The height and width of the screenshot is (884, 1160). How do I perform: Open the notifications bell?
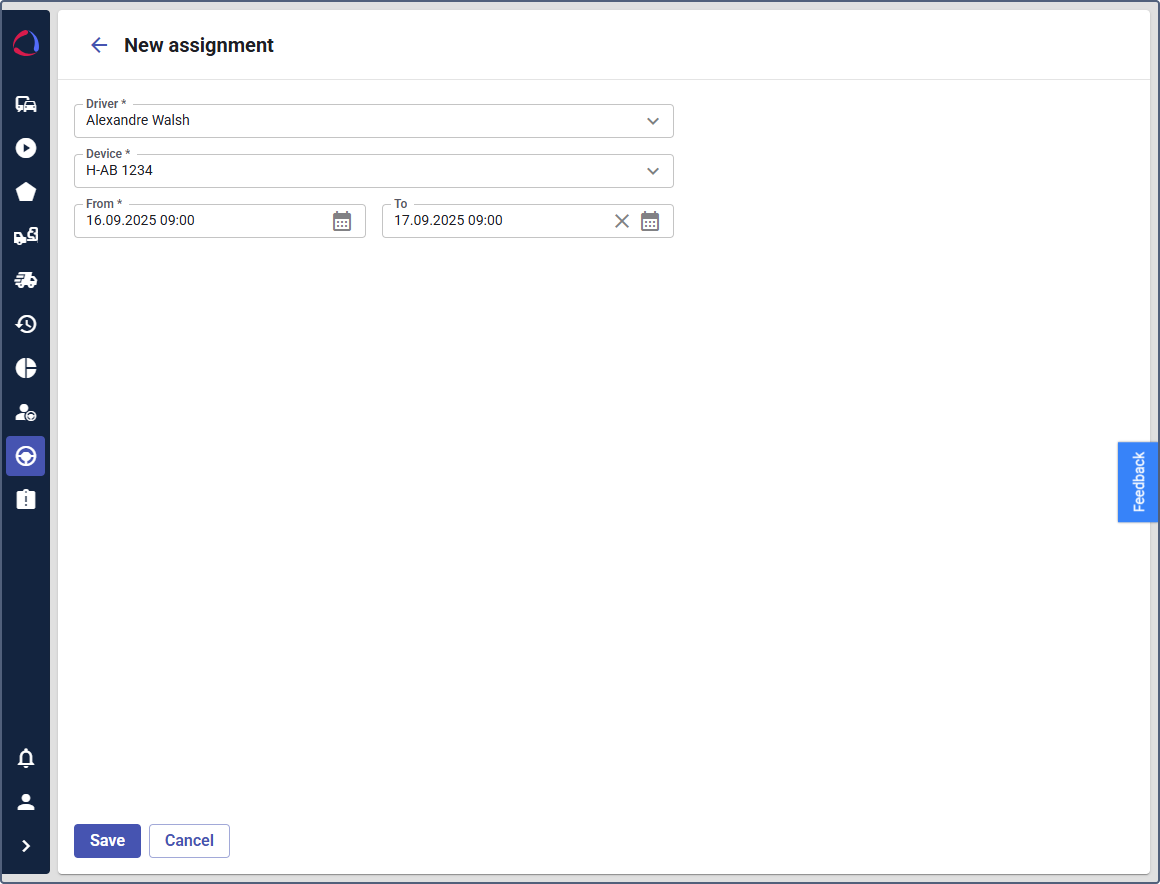point(26,758)
